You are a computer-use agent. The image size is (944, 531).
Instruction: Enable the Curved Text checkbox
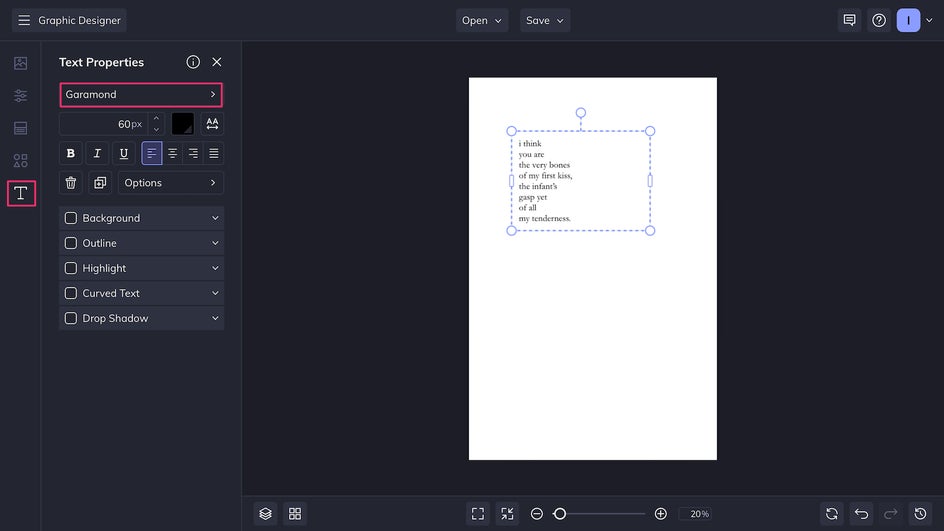pos(70,293)
